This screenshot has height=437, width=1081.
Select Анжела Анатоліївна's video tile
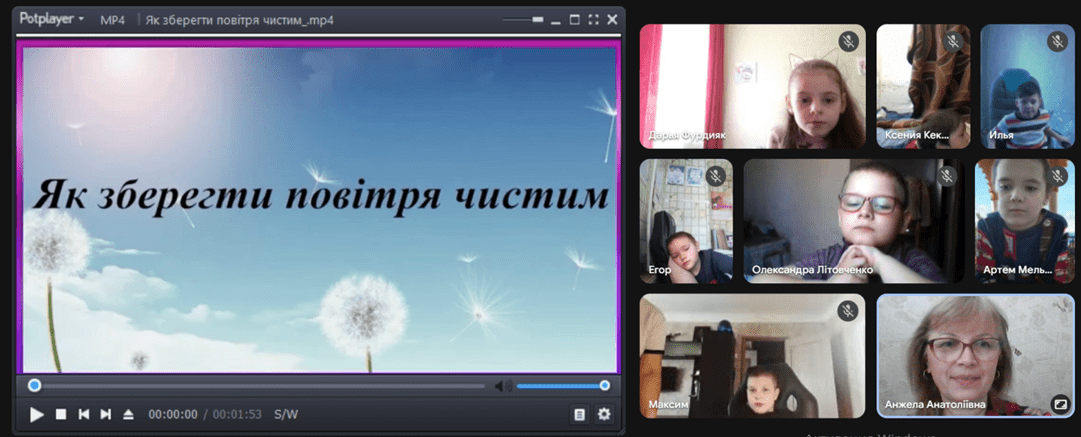(976, 356)
